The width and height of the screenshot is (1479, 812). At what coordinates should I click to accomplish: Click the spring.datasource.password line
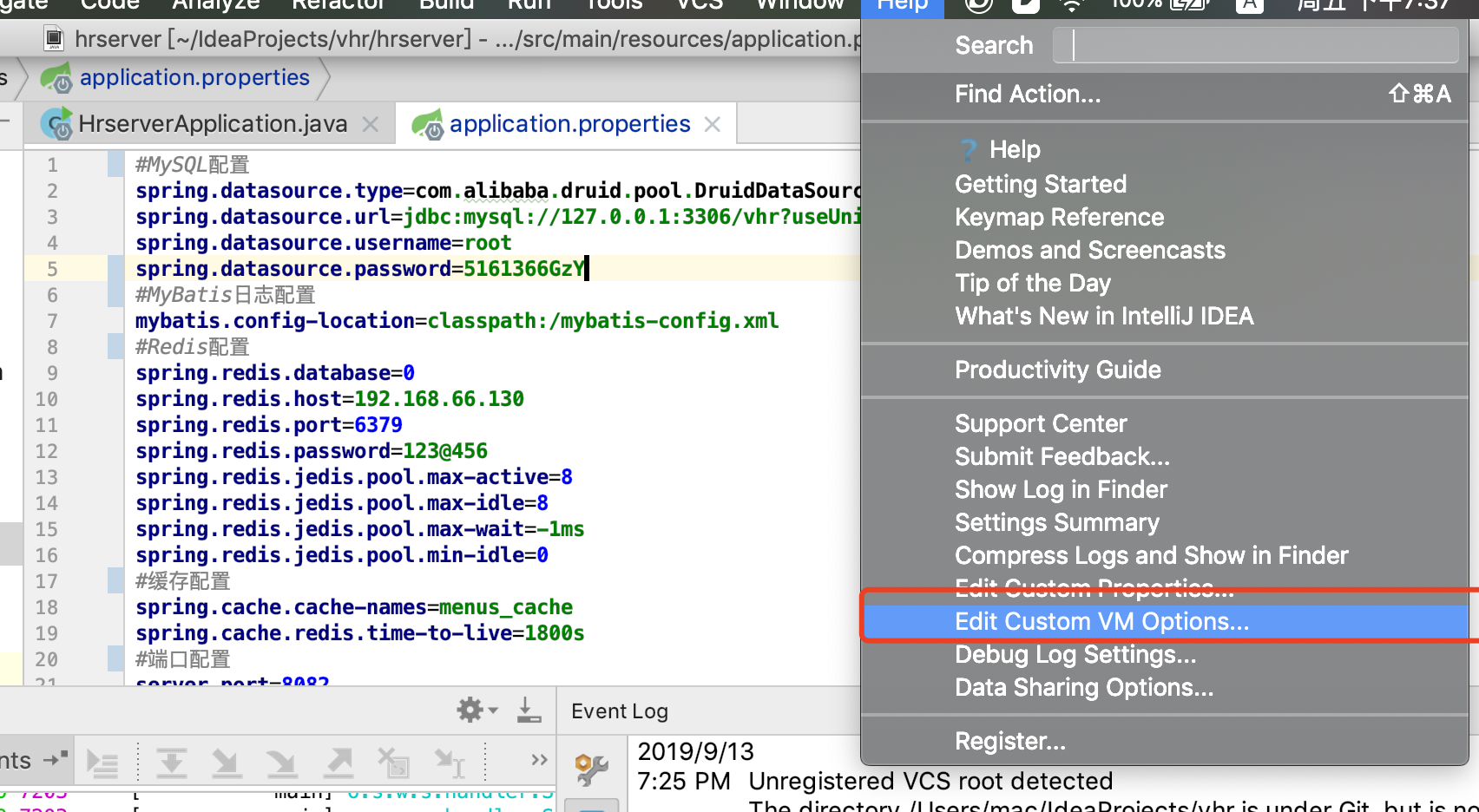click(360, 269)
